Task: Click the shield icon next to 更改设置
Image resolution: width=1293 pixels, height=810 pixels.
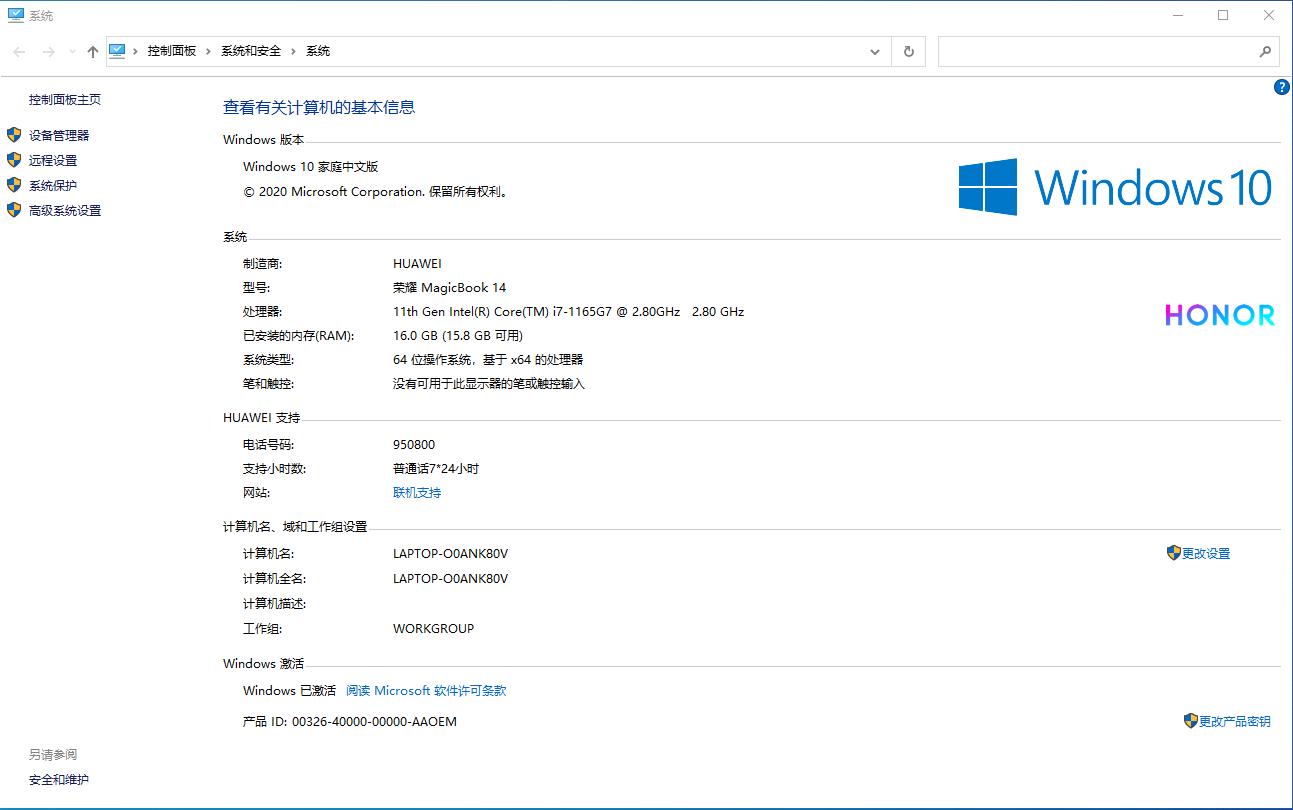Action: click(1173, 552)
